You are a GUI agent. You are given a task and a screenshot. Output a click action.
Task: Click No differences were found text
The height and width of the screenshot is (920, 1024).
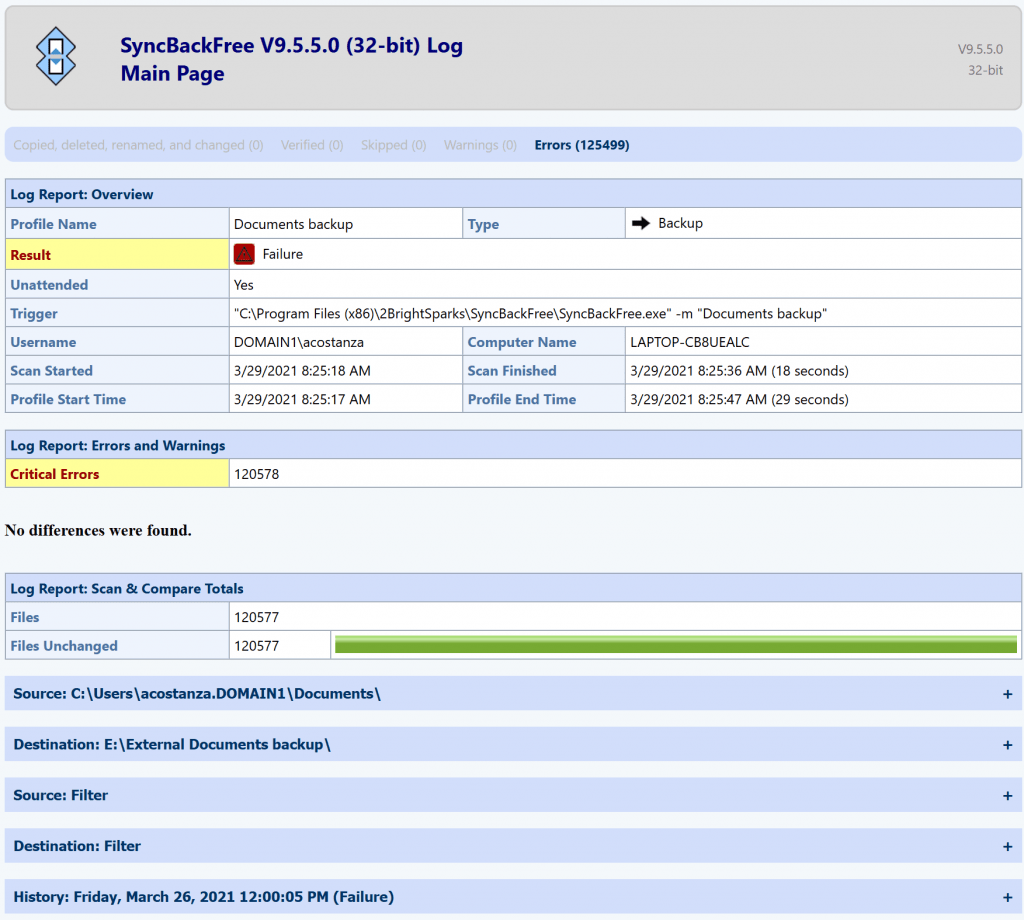pos(98,530)
